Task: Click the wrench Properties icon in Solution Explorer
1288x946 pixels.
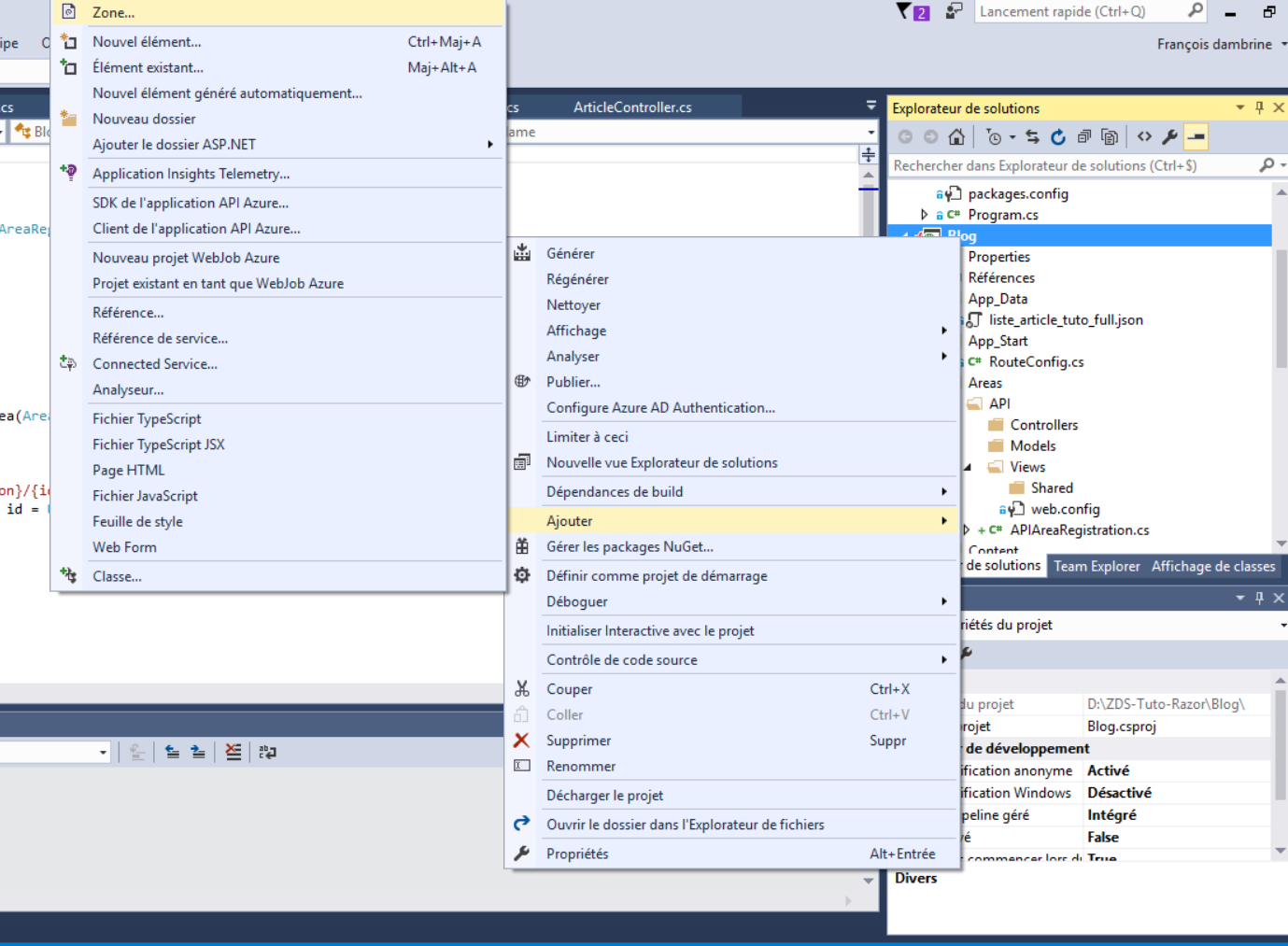Action: coord(1169,137)
